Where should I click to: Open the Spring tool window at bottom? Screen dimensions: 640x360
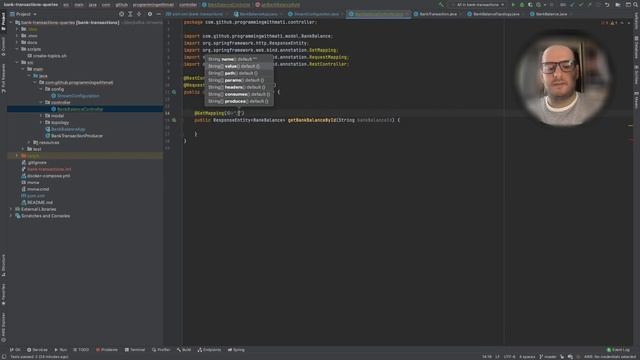(x=236, y=350)
